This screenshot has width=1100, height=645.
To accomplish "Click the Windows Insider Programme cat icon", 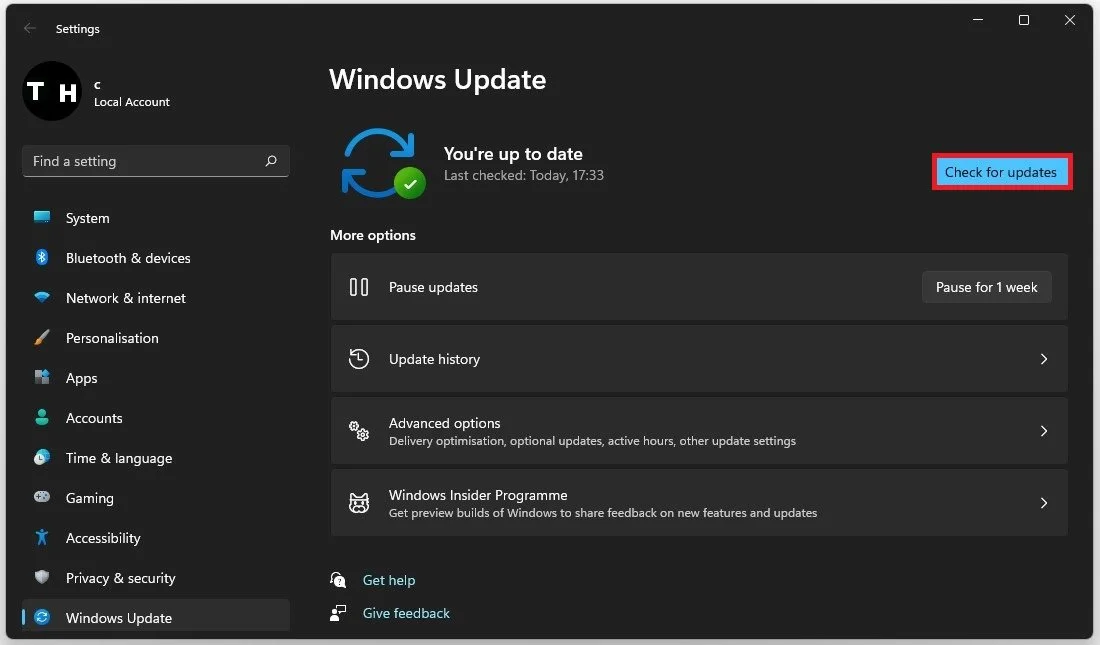I will [x=358, y=503].
